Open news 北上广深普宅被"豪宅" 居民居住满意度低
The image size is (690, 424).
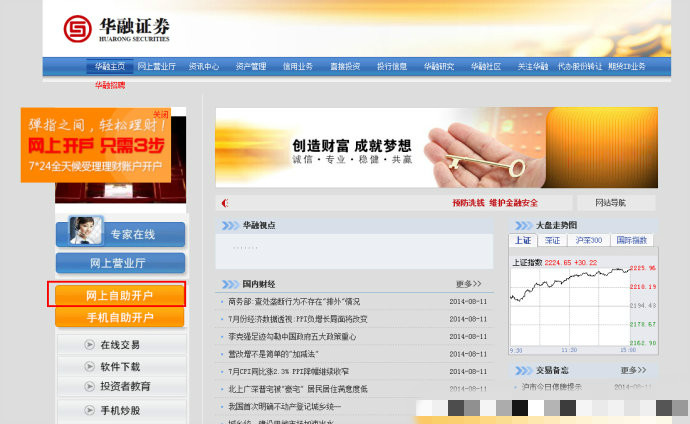point(298,389)
